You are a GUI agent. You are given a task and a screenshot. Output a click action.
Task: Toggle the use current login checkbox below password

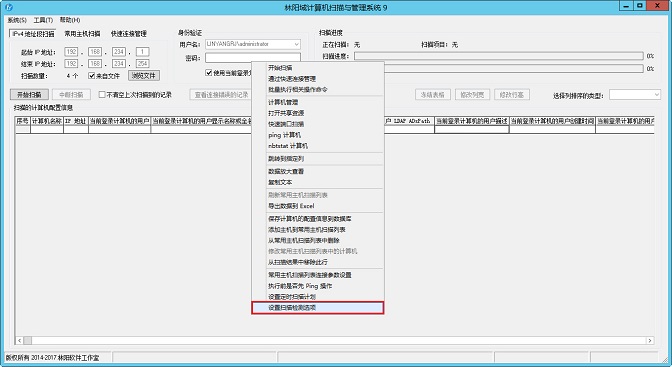coord(209,73)
